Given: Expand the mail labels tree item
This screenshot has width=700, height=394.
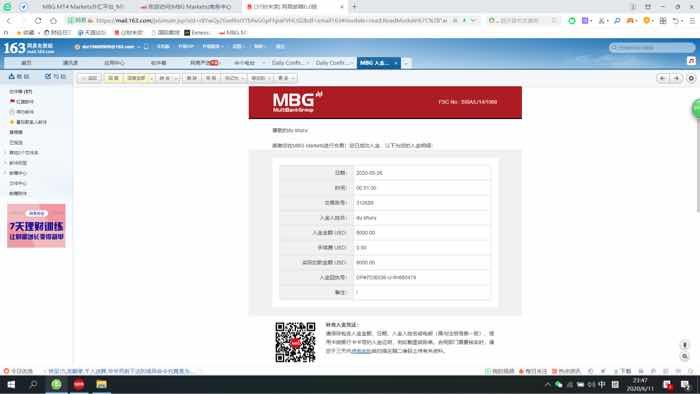Looking at the screenshot, I should tap(5, 163).
